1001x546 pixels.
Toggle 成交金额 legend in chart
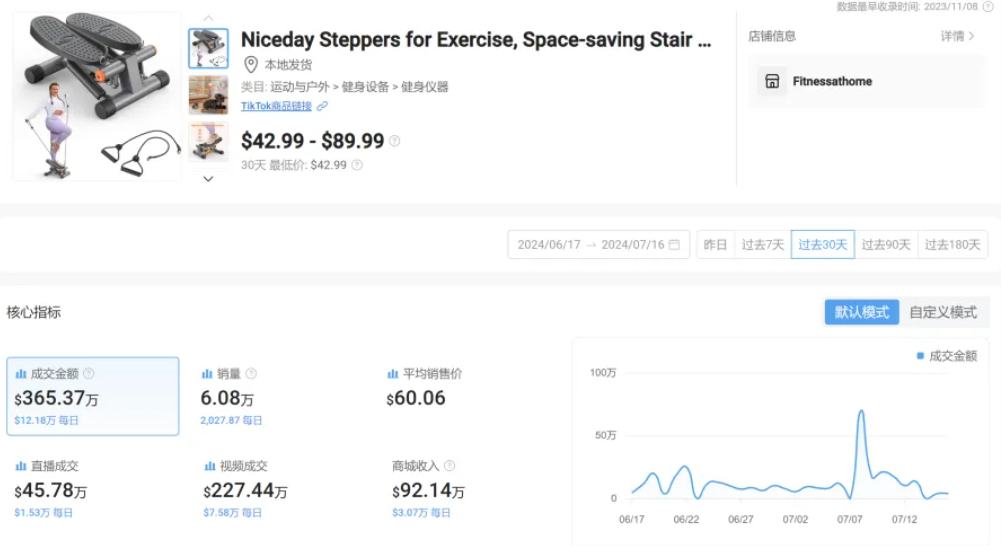[946, 355]
